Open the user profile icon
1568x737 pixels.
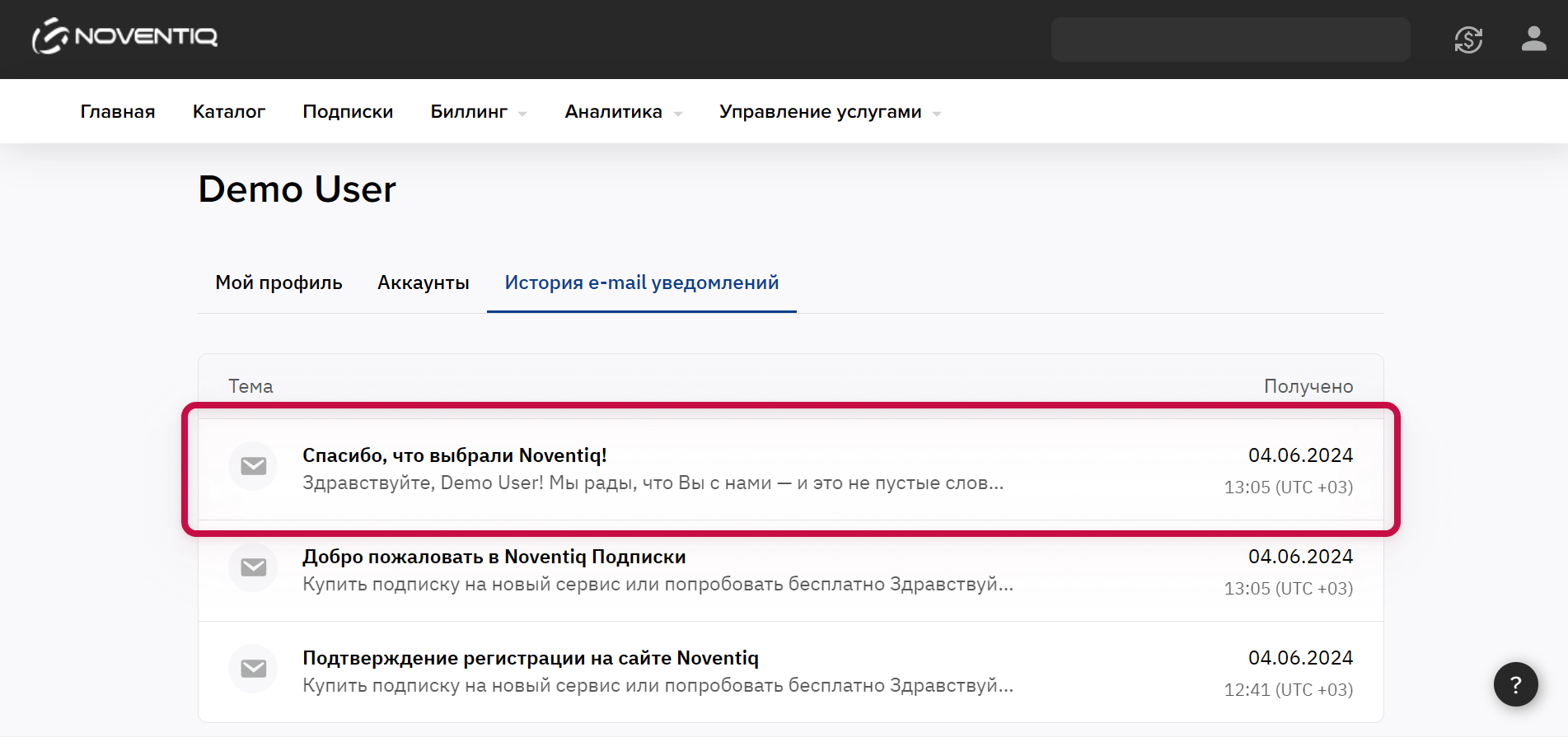tap(1533, 39)
